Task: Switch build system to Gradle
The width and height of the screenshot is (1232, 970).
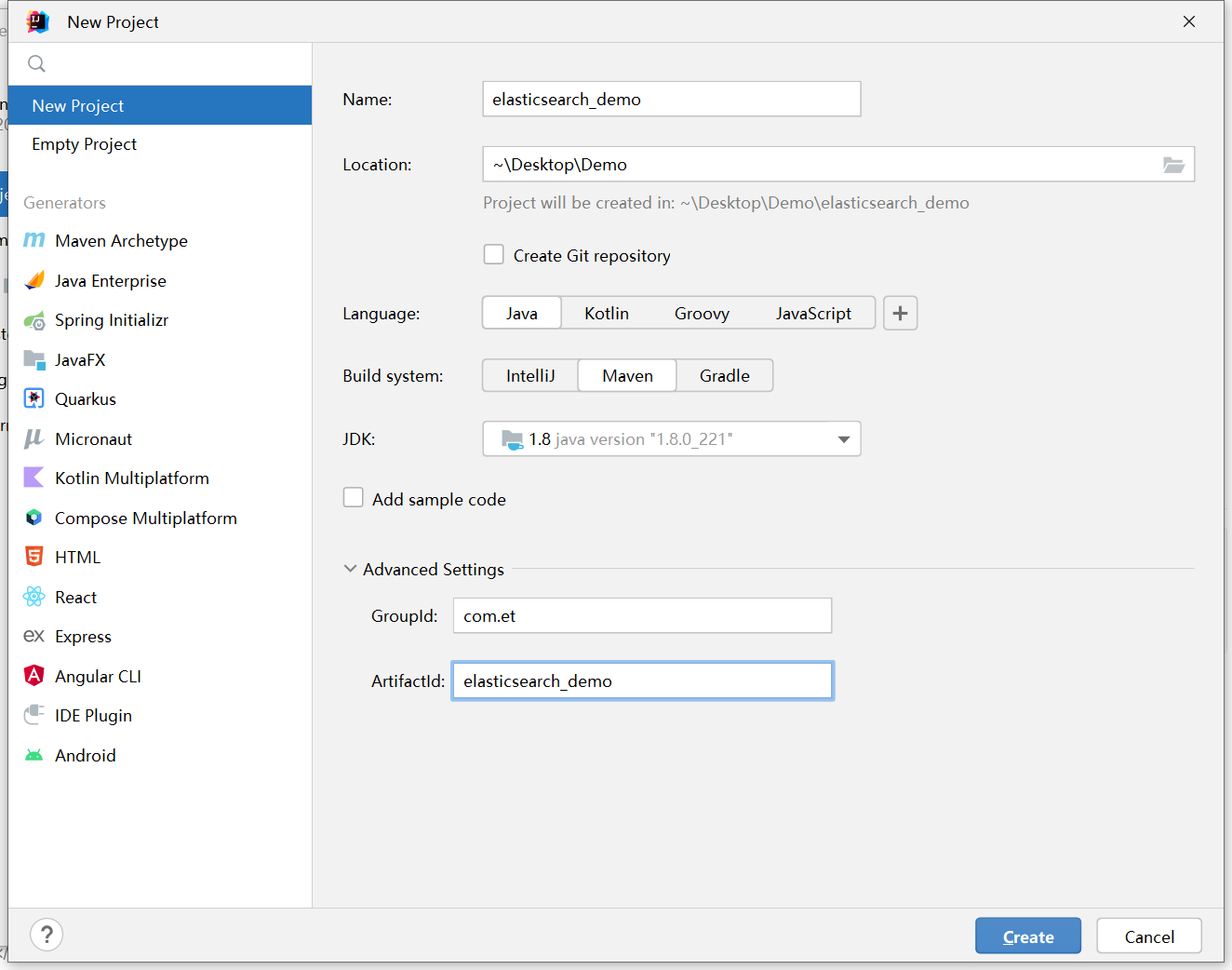Action: (x=724, y=375)
